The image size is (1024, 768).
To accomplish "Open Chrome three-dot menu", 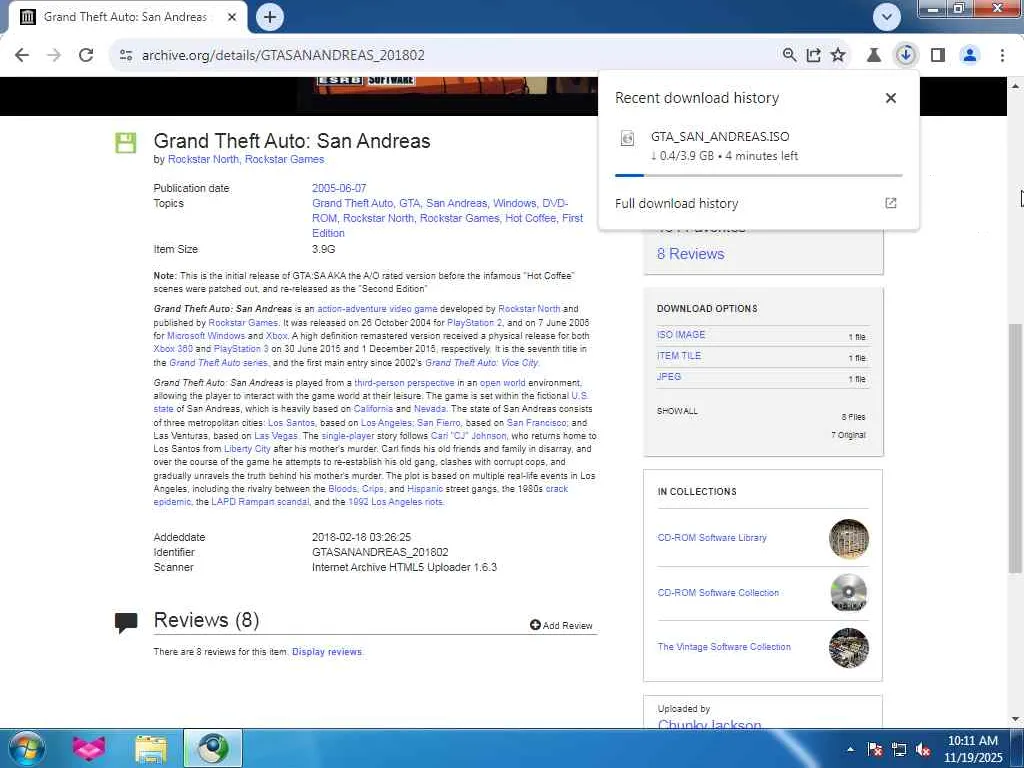I will click(x=1002, y=55).
